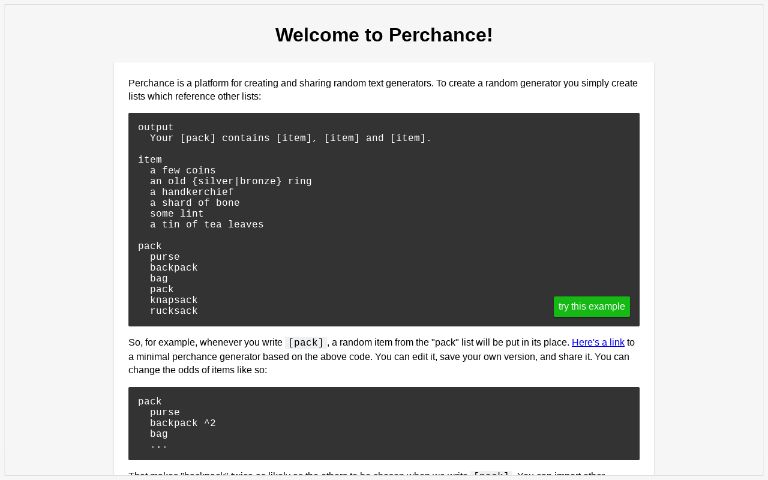Click the "backpack ^2" line in second block
The image size is (768, 480).
pos(182,423)
